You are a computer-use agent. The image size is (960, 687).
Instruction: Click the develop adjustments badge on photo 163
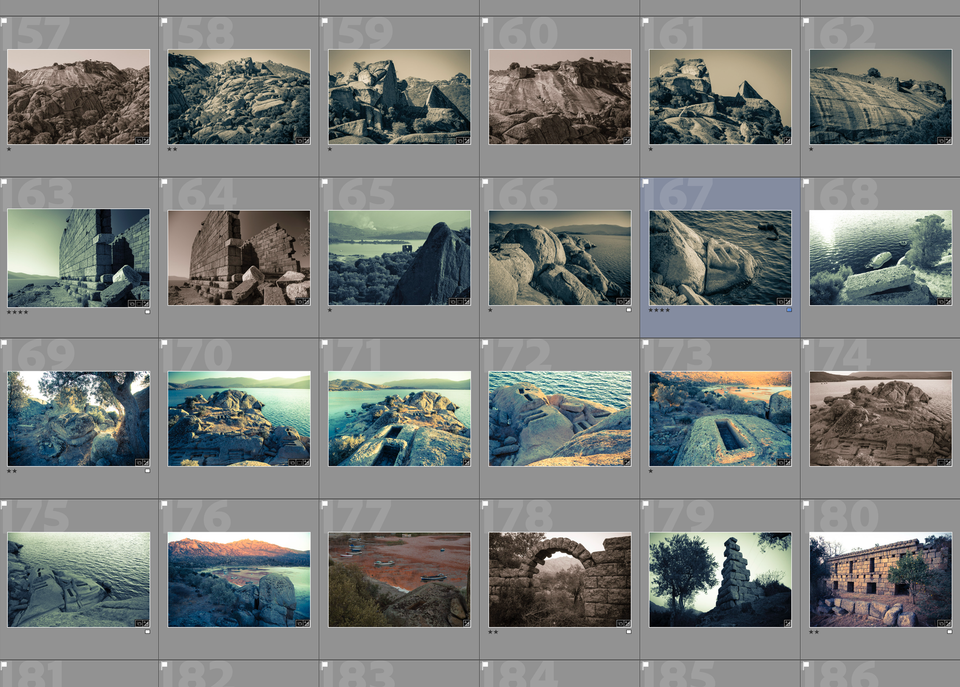pyautogui.click(x=146, y=302)
